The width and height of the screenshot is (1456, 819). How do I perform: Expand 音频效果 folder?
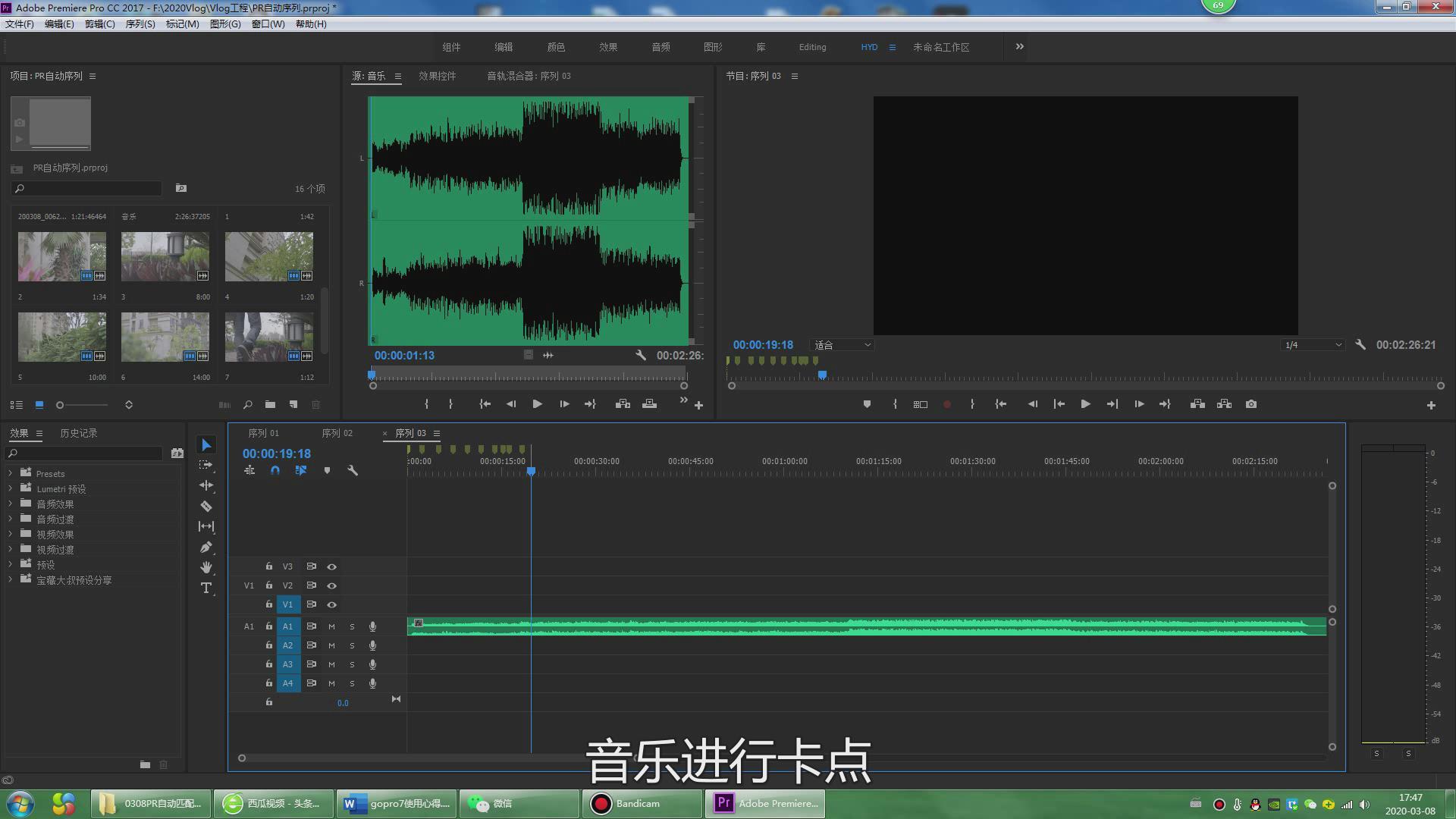tap(11, 504)
